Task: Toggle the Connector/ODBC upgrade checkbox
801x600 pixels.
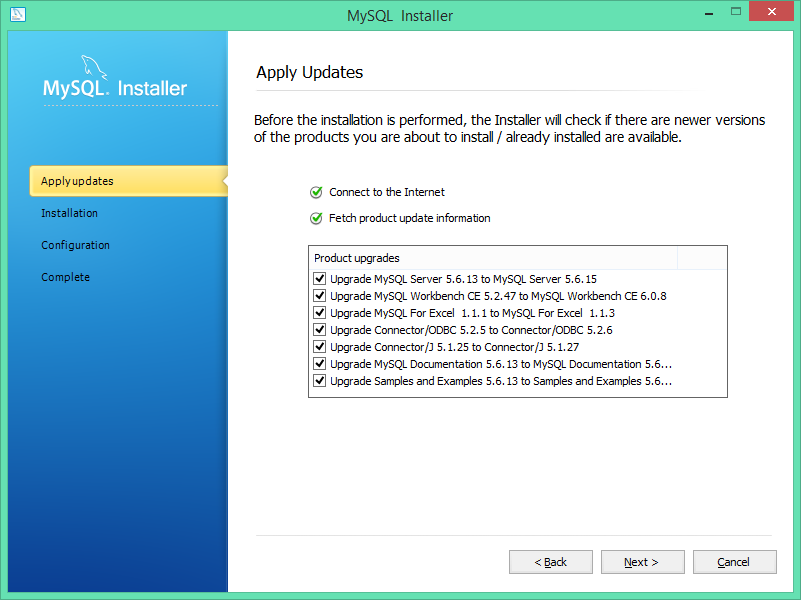Action: [320, 329]
